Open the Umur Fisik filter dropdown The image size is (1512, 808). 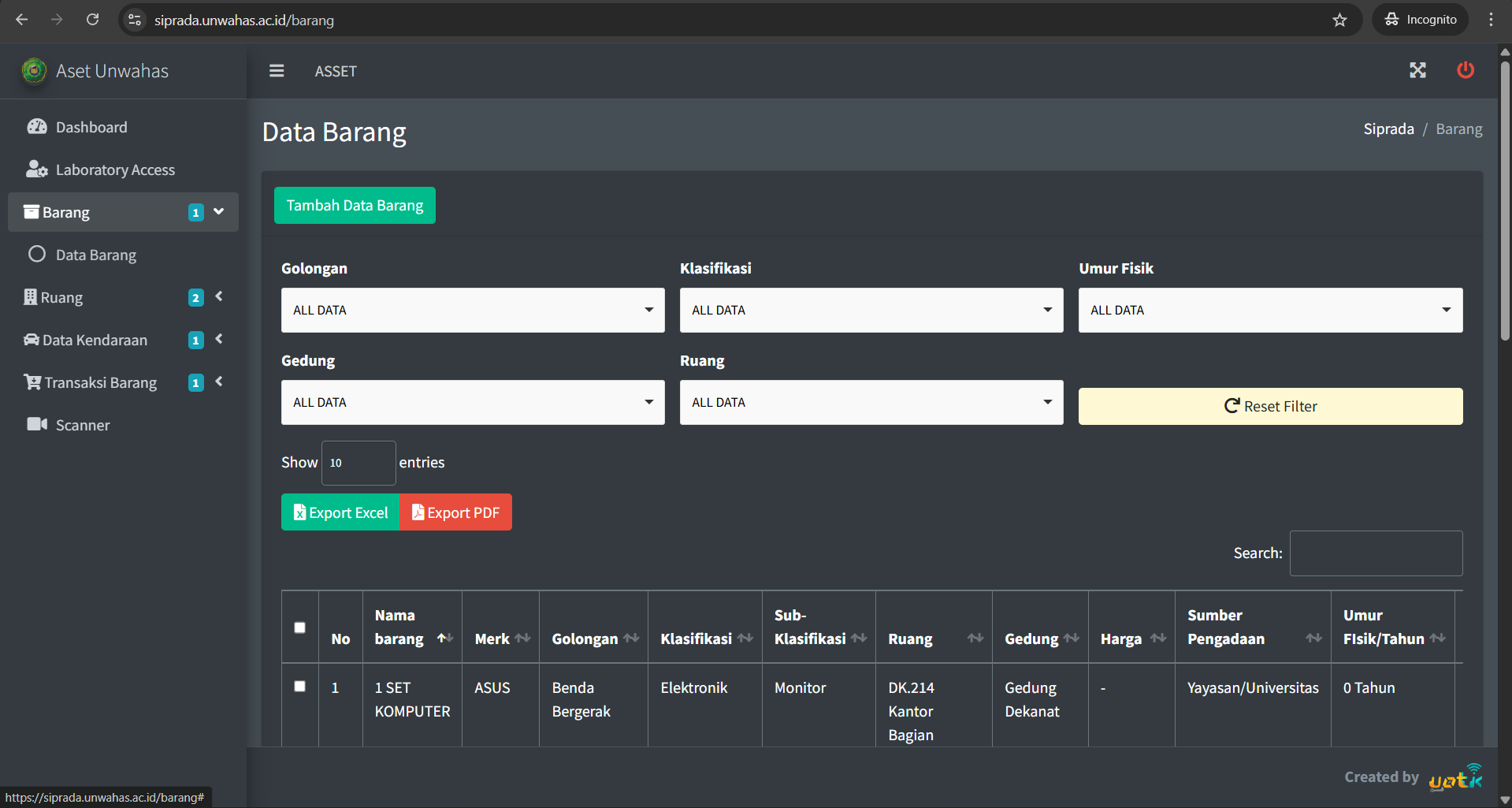coord(1270,310)
